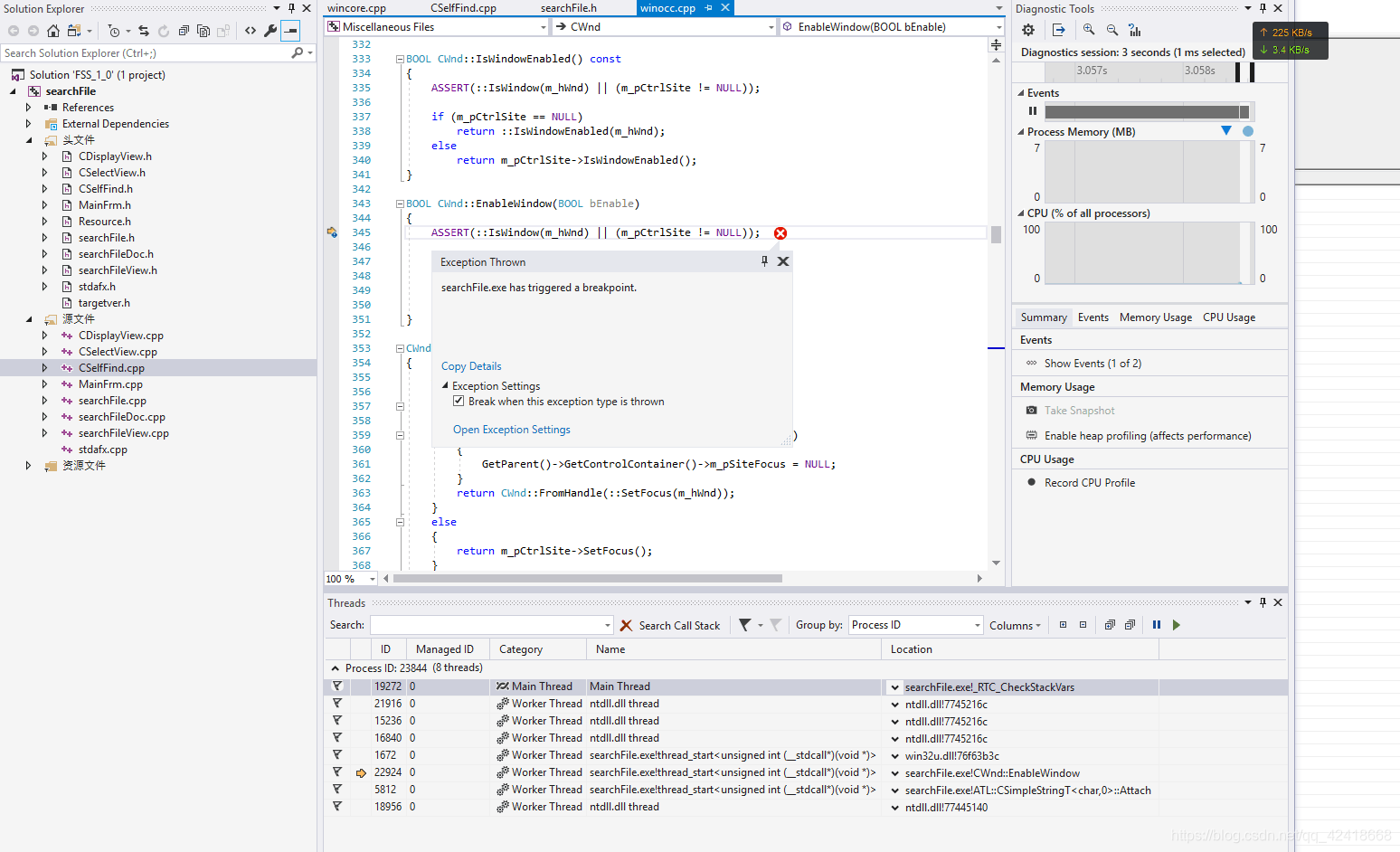Click the horizontal scrollbar of the code editor
Screen dimensions: 1400x852
click(x=588, y=578)
